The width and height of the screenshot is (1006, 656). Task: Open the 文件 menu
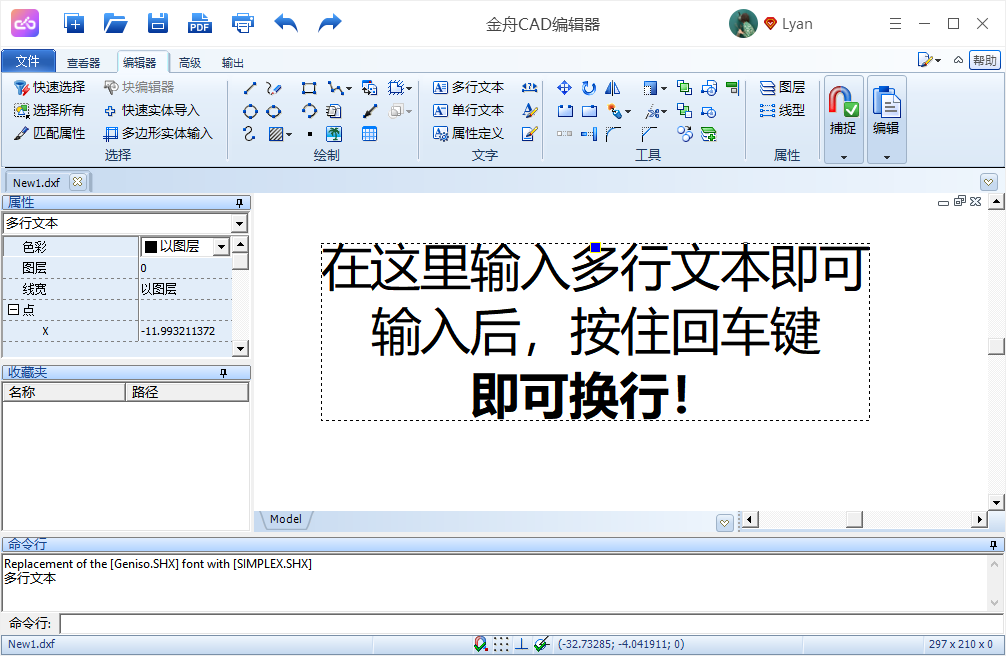(28, 62)
